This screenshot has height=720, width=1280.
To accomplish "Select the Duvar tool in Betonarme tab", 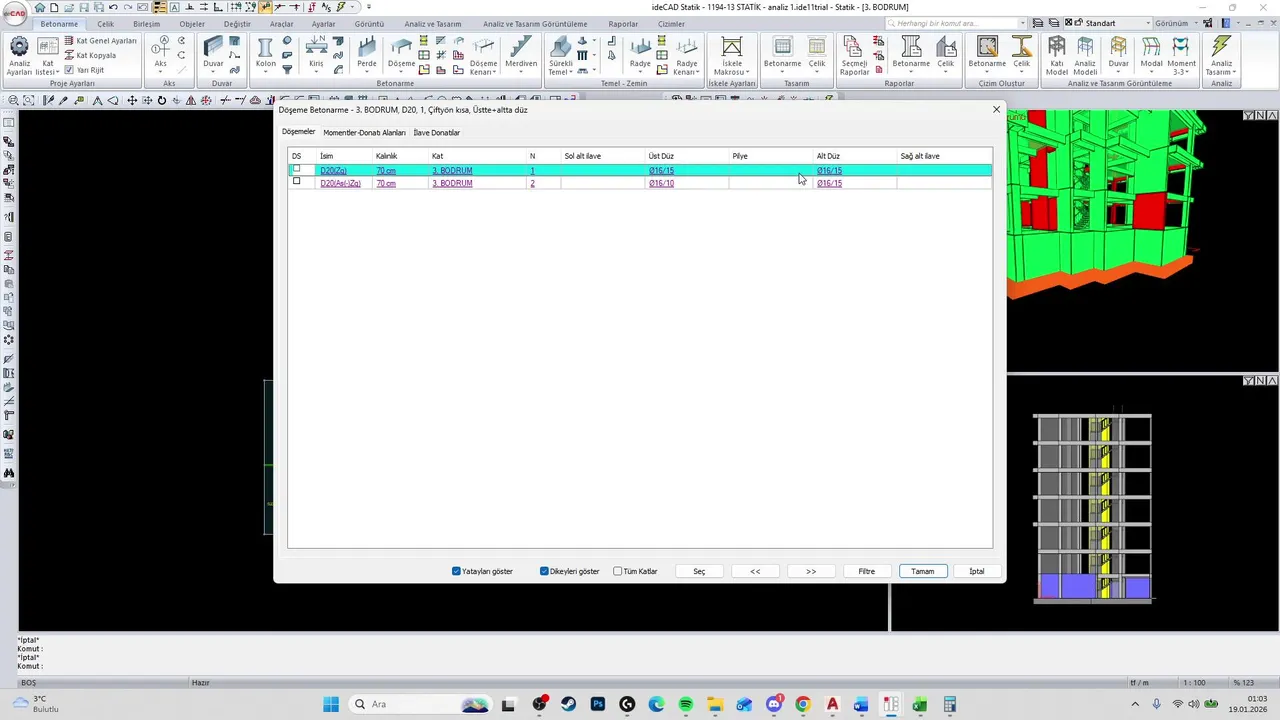I will coord(213,54).
